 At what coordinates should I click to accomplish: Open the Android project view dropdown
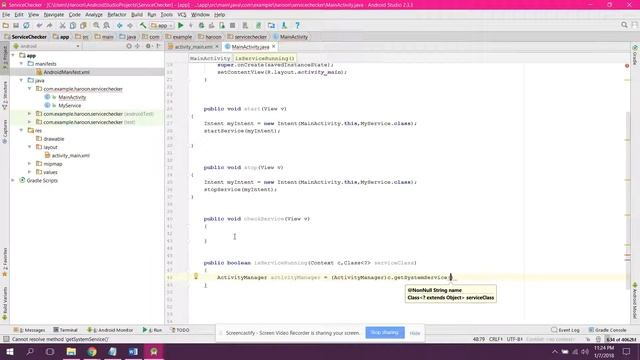46,46
